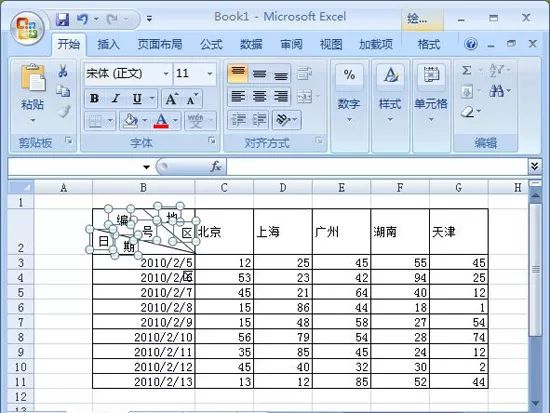This screenshot has width=550, height=413.
Task: Increase font size with large A icon
Action: pyautogui.click(x=172, y=99)
